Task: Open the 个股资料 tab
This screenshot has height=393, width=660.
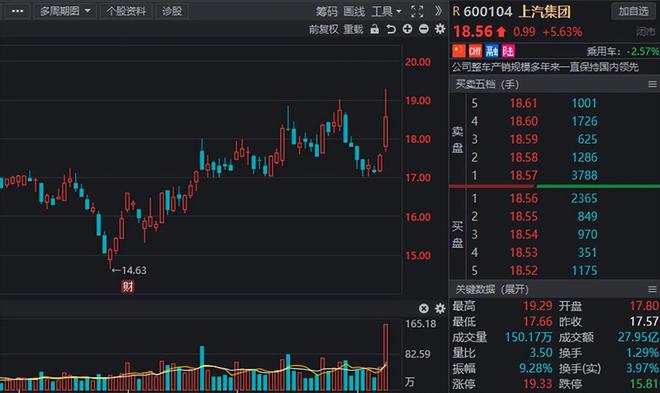Action: (x=126, y=11)
